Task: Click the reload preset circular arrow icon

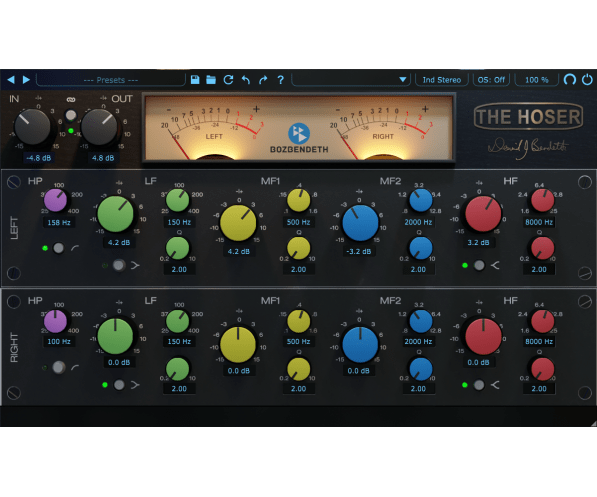Action: [228, 80]
